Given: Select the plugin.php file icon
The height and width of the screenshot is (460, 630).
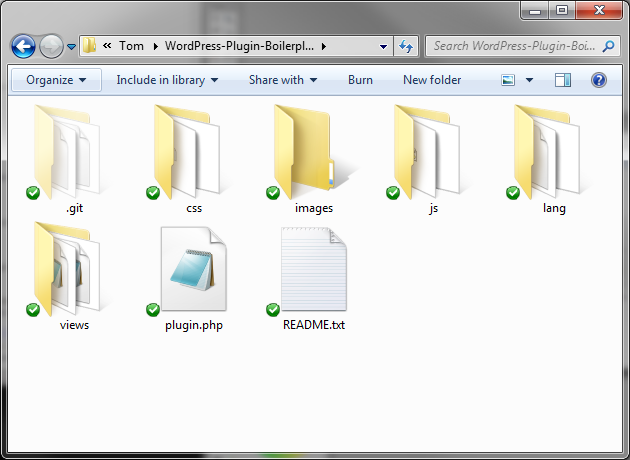Looking at the screenshot, I should (193, 269).
